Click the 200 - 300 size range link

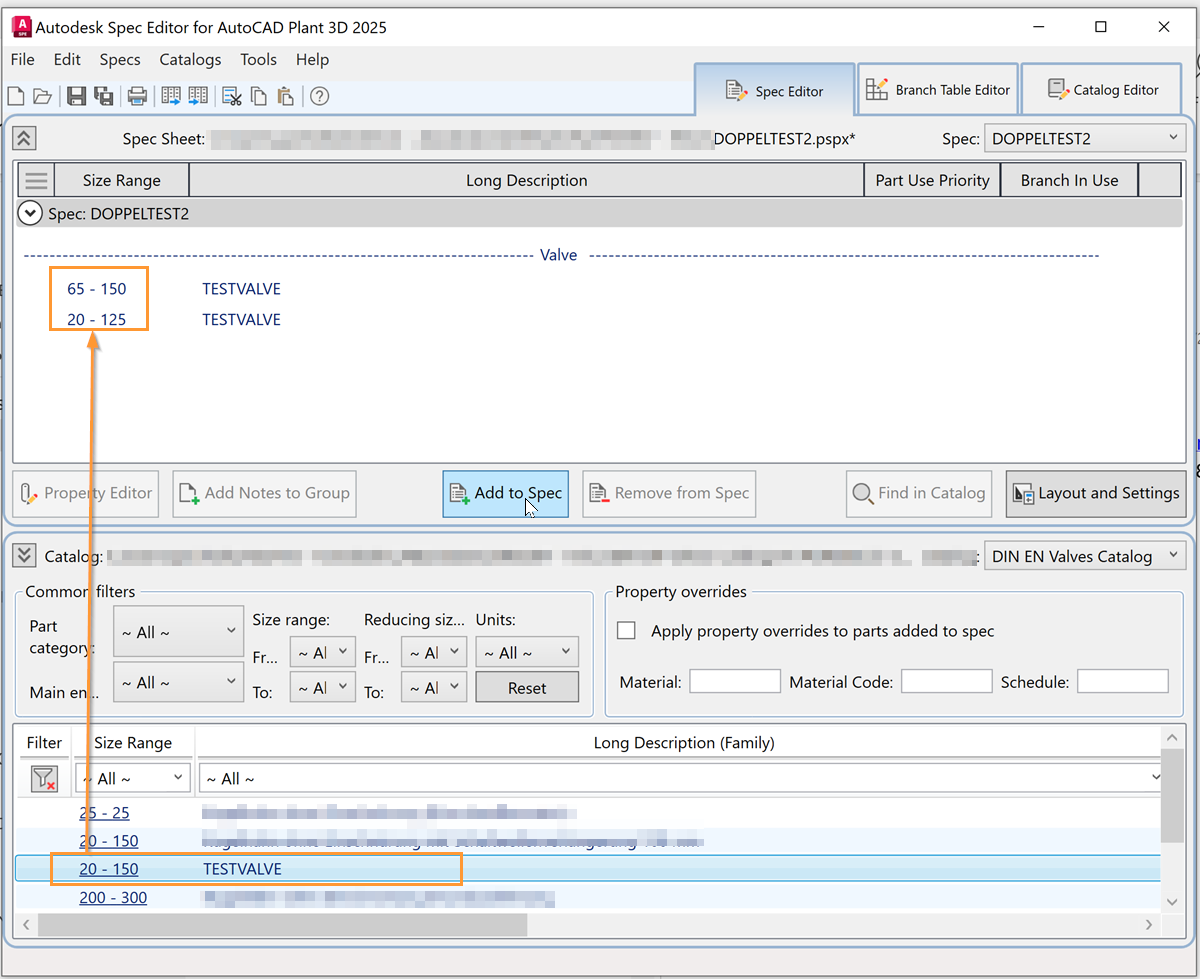point(113,898)
